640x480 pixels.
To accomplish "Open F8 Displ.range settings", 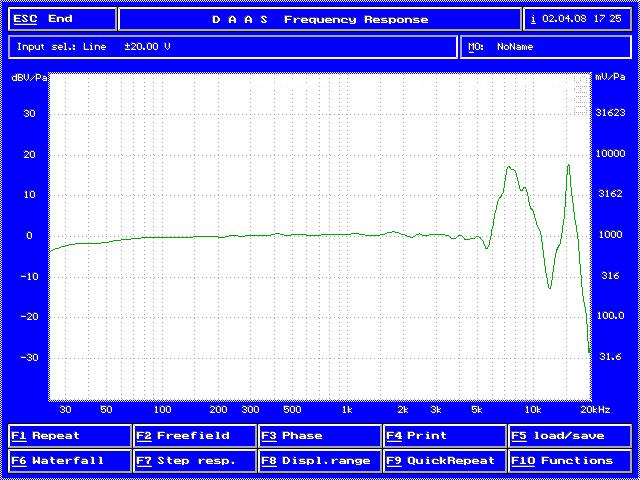I will [319, 461].
